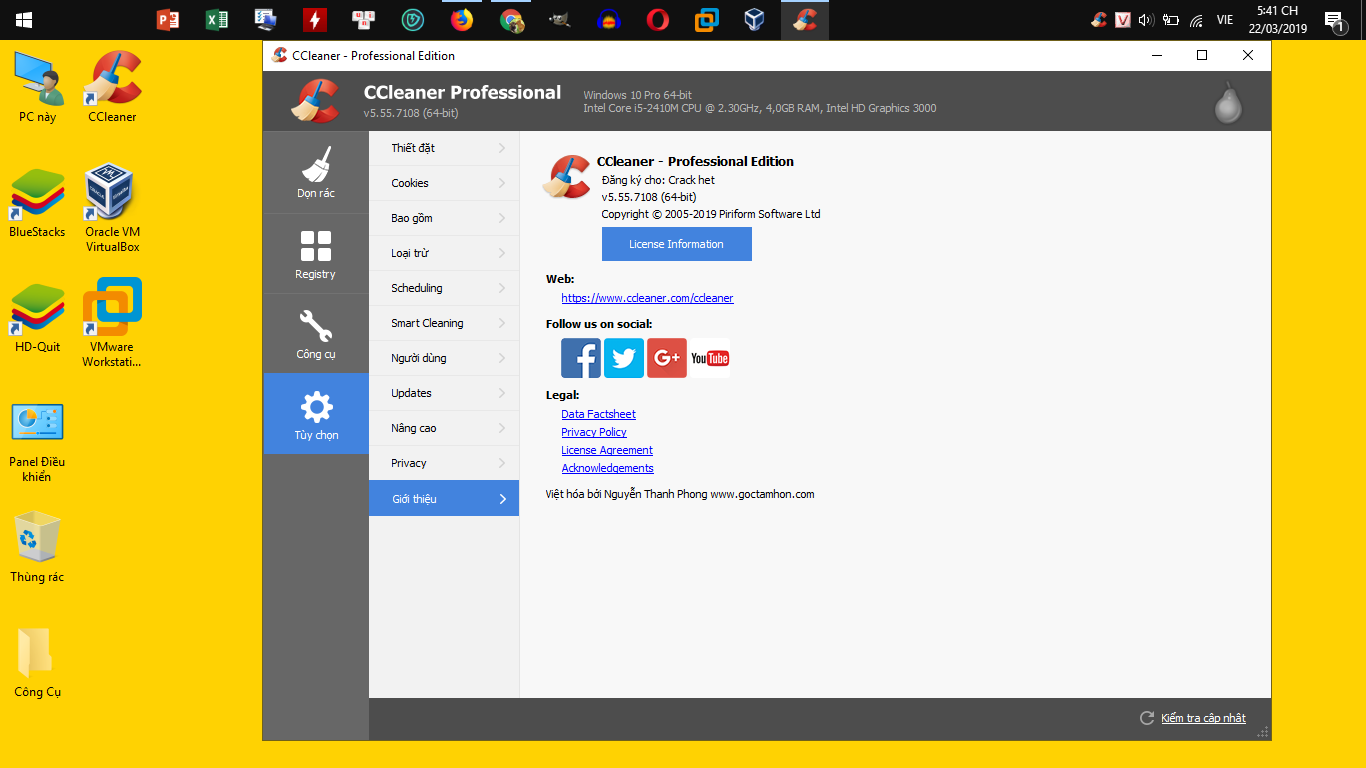
Task: Expand the Updates chevron
Action: (502, 393)
